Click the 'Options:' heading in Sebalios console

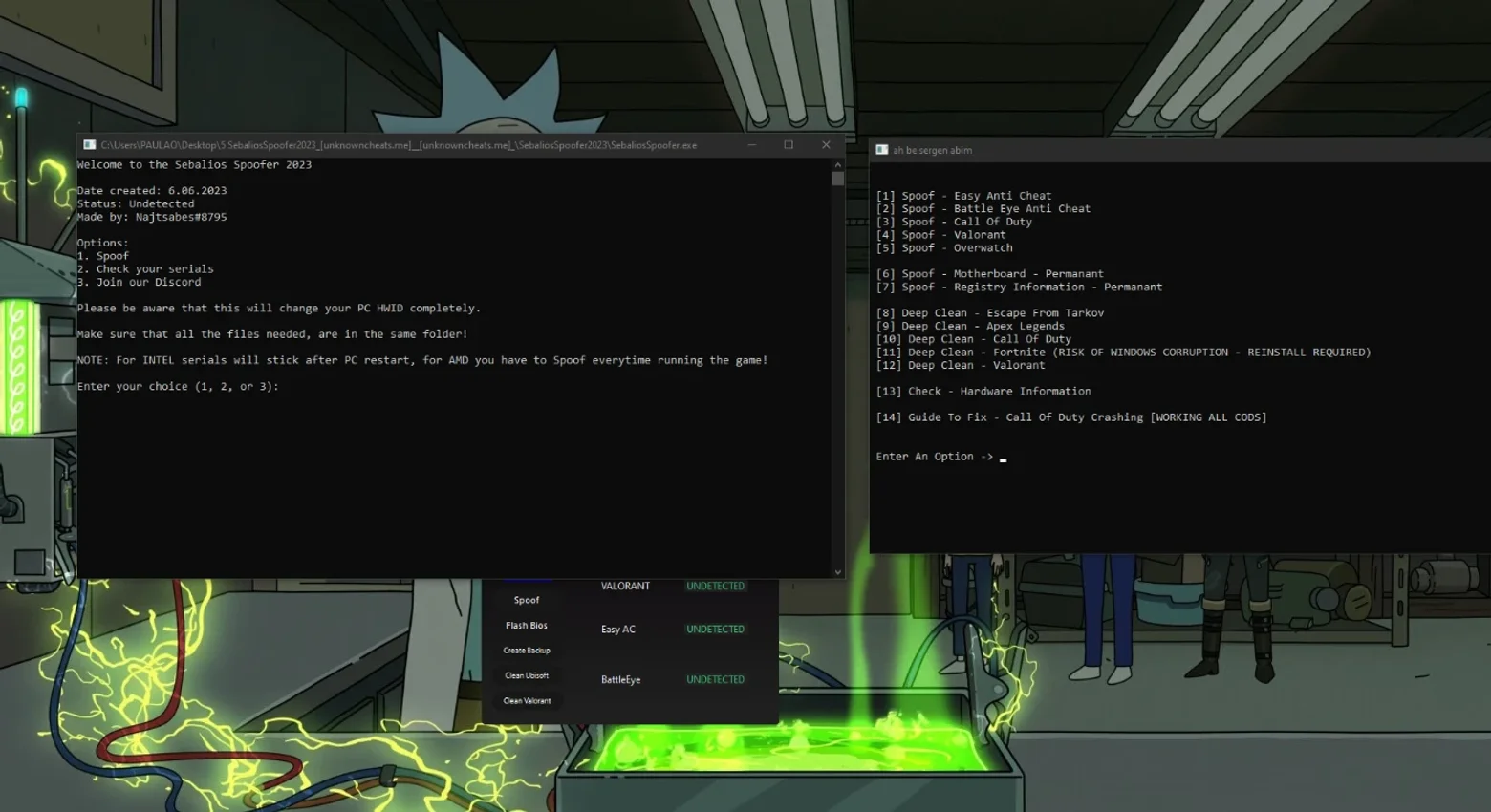pos(102,244)
